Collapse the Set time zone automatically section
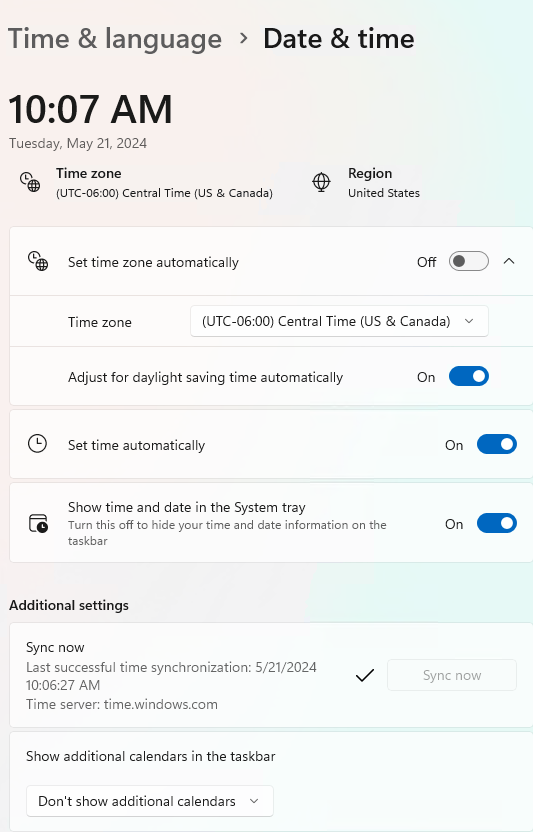The width and height of the screenshot is (533, 832). point(509,261)
